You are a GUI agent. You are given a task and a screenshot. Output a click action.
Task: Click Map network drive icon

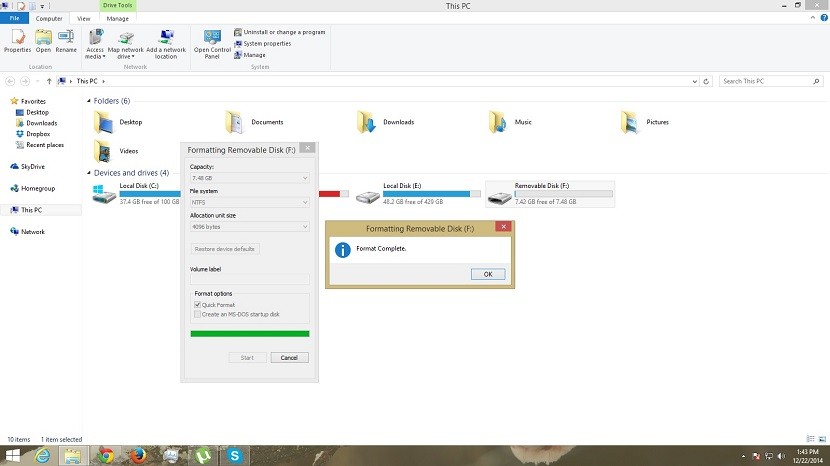[125, 44]
